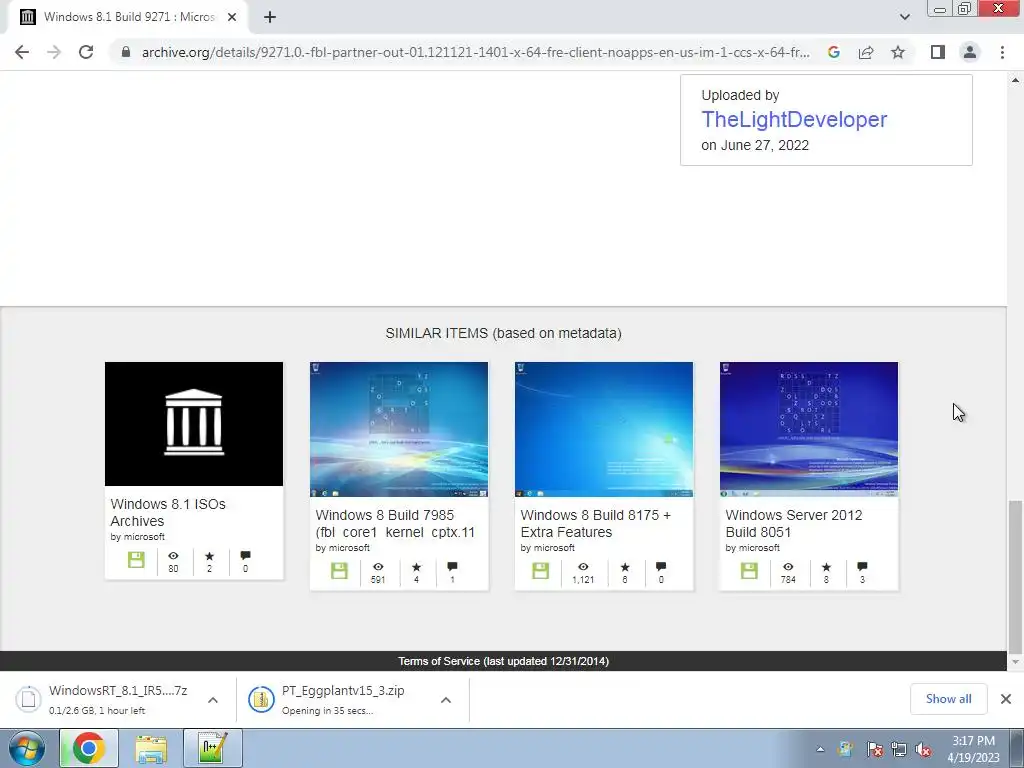Click Windows 8 Build 8175 + Extra Features title
The height and width of the screenshot is (768, 1024).
tap(596, 524)
